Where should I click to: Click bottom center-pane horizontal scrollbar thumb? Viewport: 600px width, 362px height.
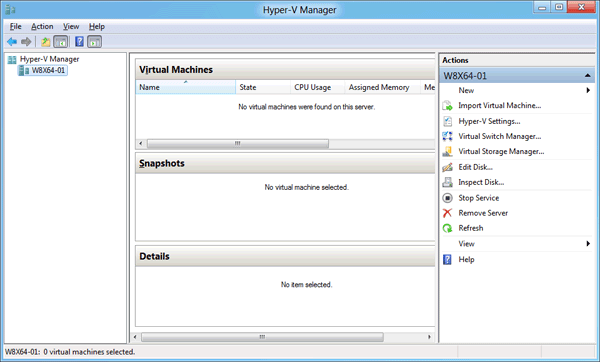pos(262,337)
